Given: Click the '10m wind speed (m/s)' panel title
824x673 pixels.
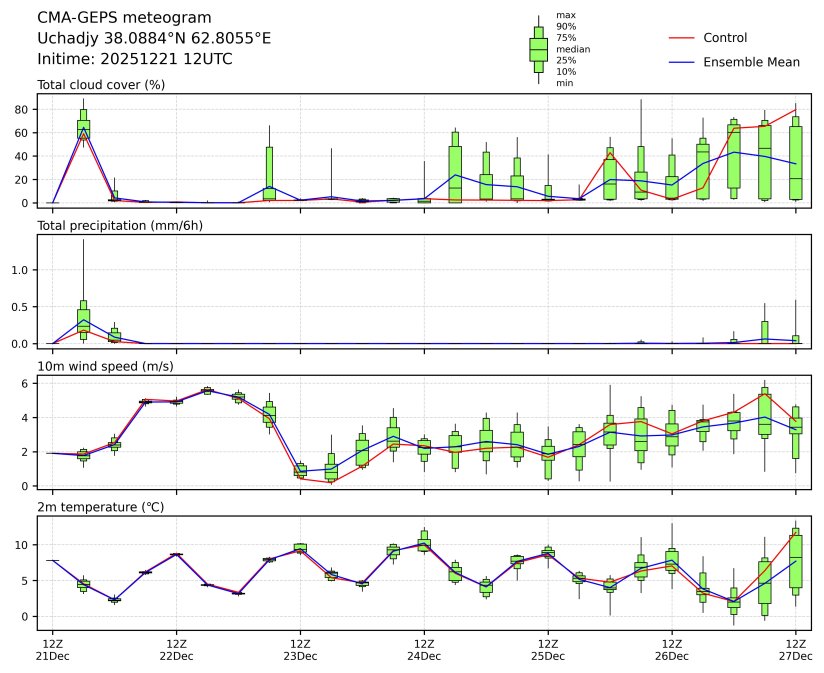Looking at the screenshot, I should [x=105, y=366].
